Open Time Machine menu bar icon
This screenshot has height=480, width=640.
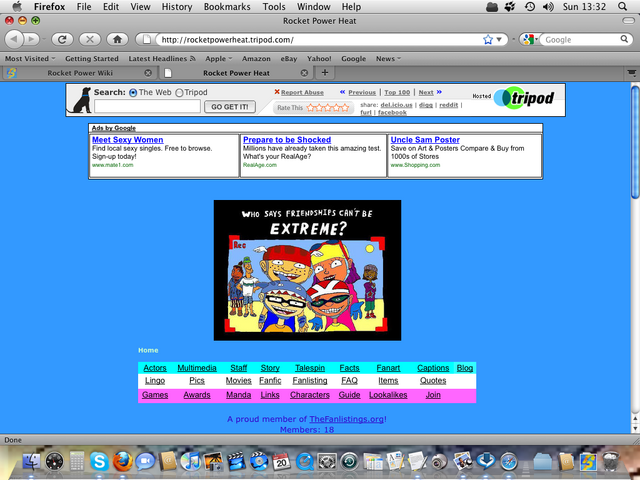pos(530,7)
